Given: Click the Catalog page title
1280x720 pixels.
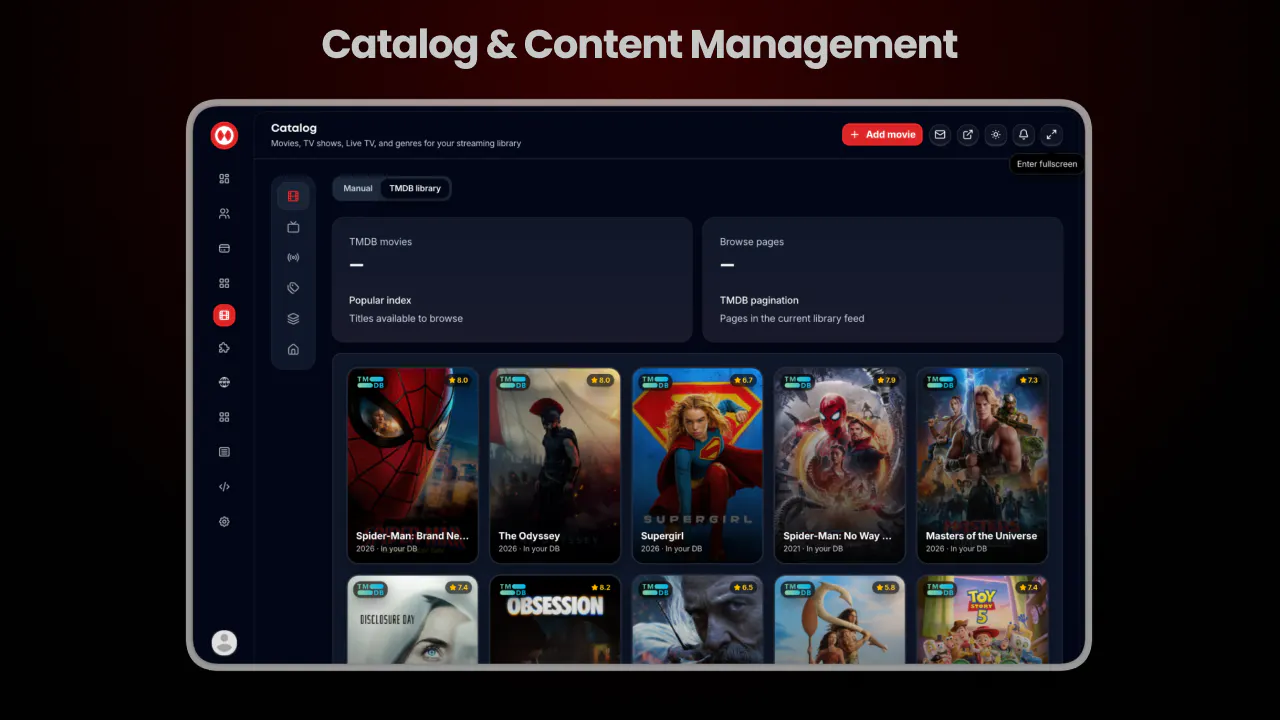Looking at the screenshot, I should coord(294,128).
